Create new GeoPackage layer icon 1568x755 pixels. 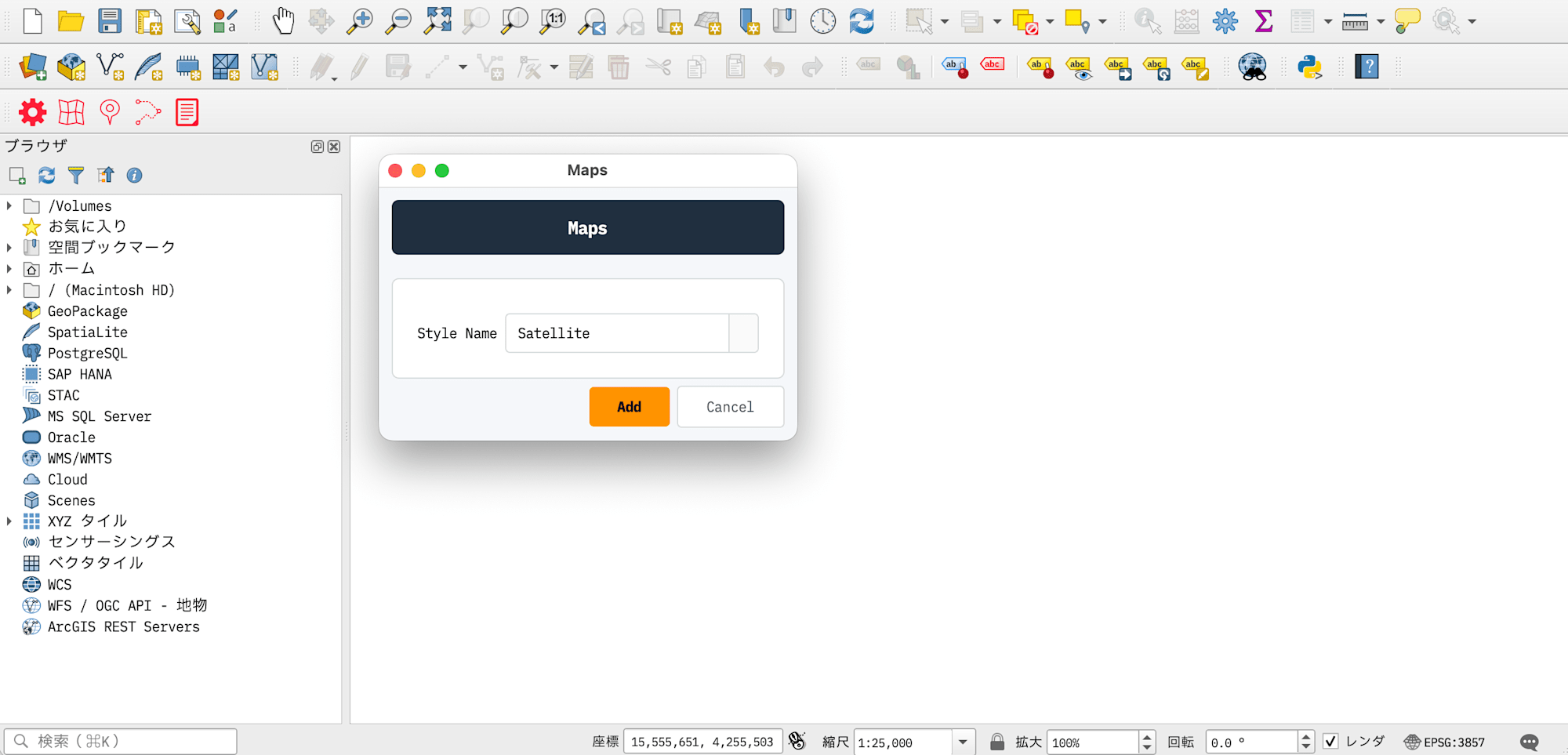[x=71, y=67]
